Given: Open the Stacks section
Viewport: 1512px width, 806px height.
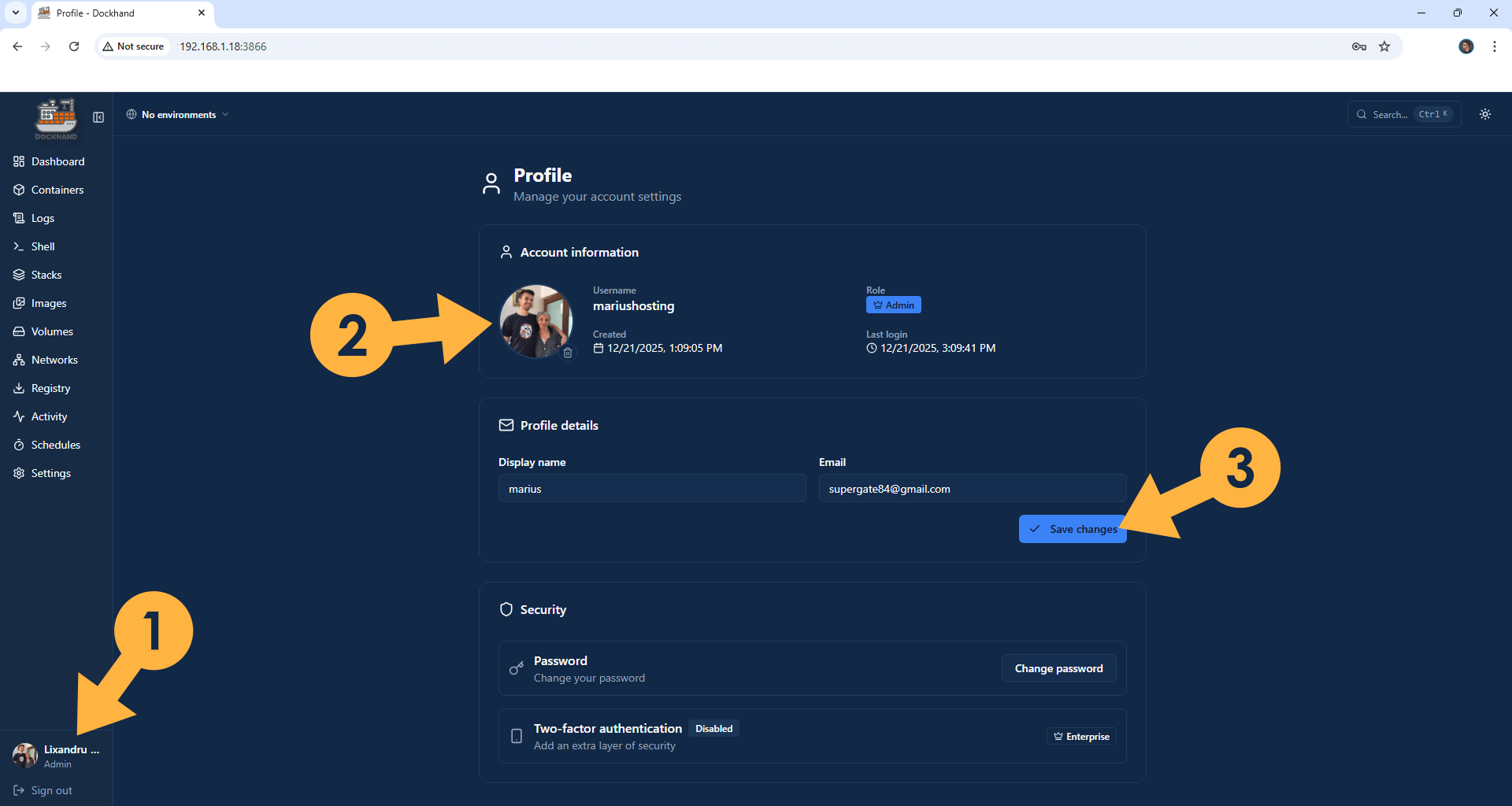Looking at the screenshot, I should (46, 275).
